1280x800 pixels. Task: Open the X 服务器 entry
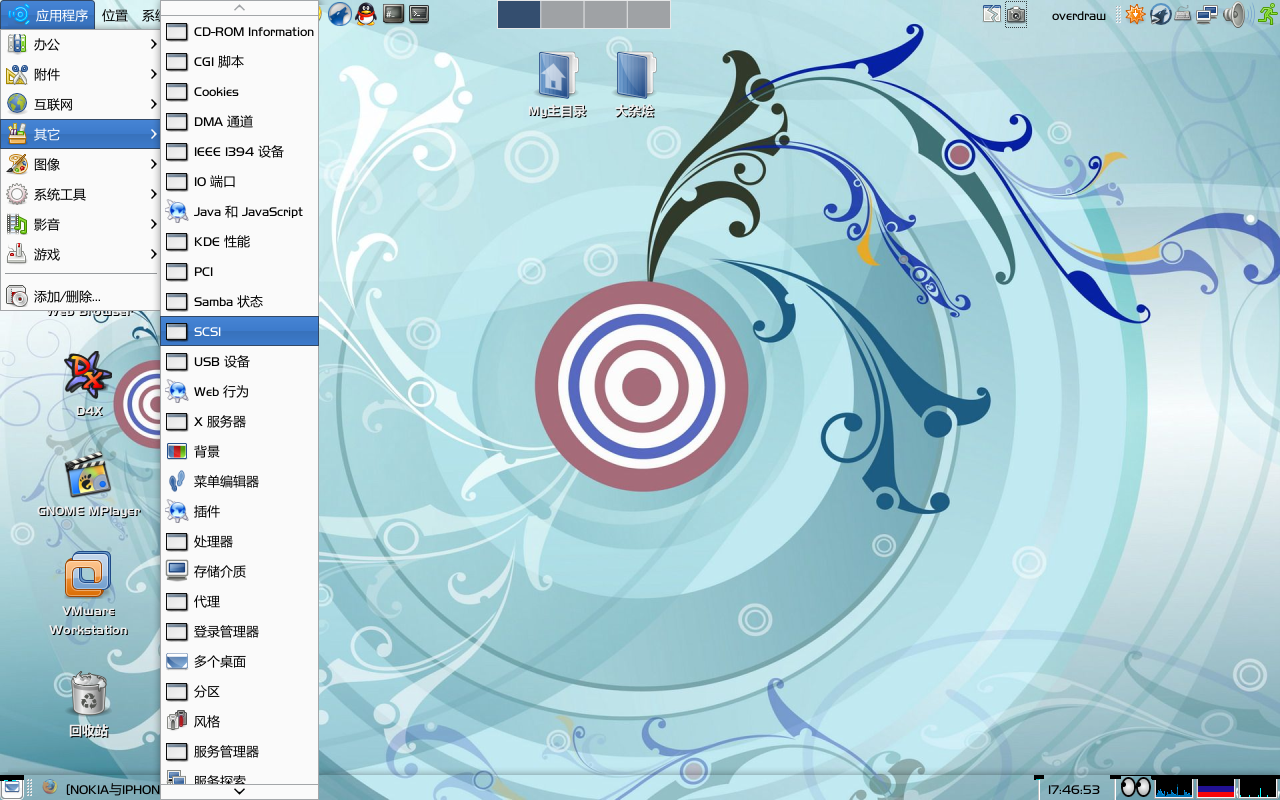(239, 421)
